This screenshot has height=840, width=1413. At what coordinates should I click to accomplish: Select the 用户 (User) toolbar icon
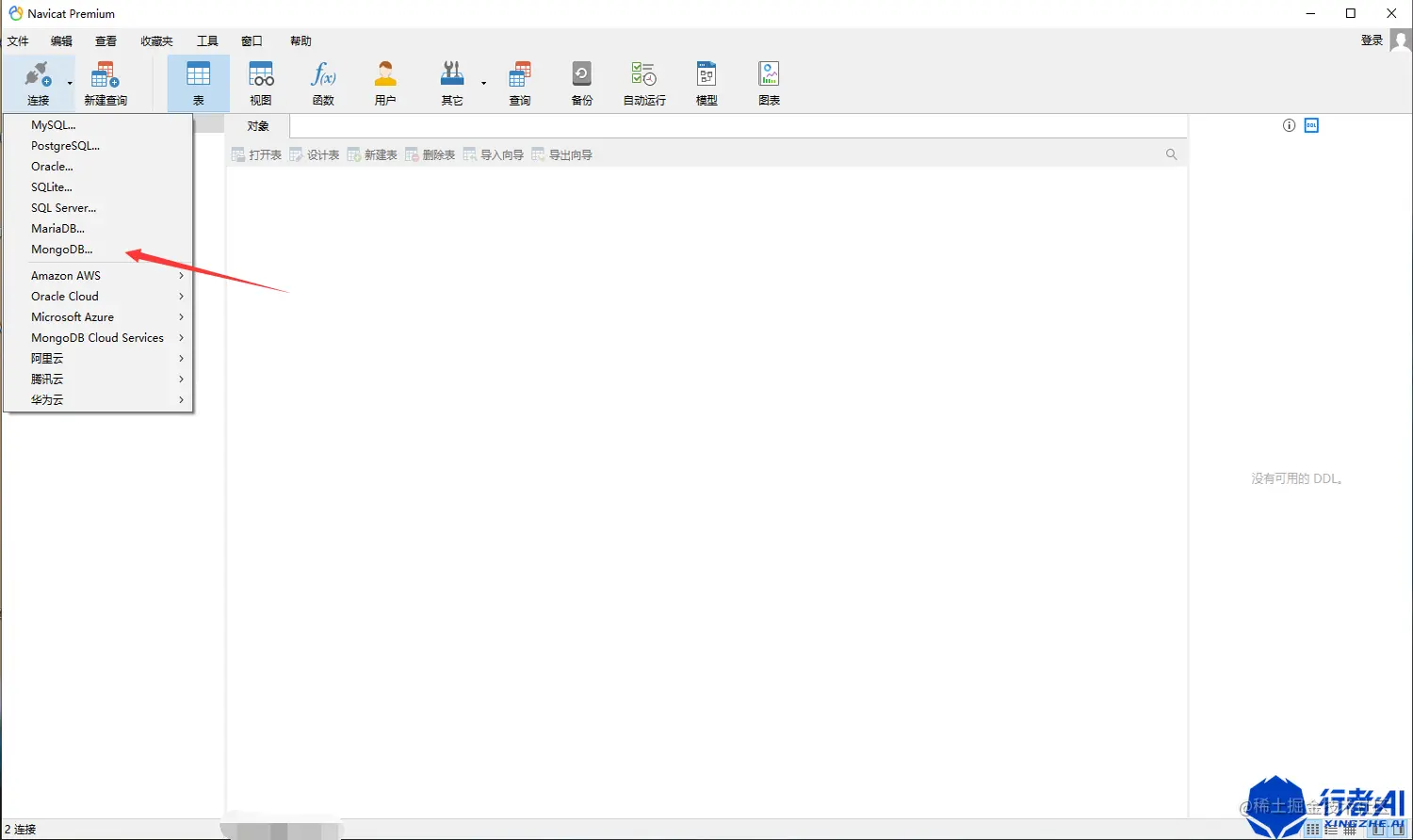385,74
